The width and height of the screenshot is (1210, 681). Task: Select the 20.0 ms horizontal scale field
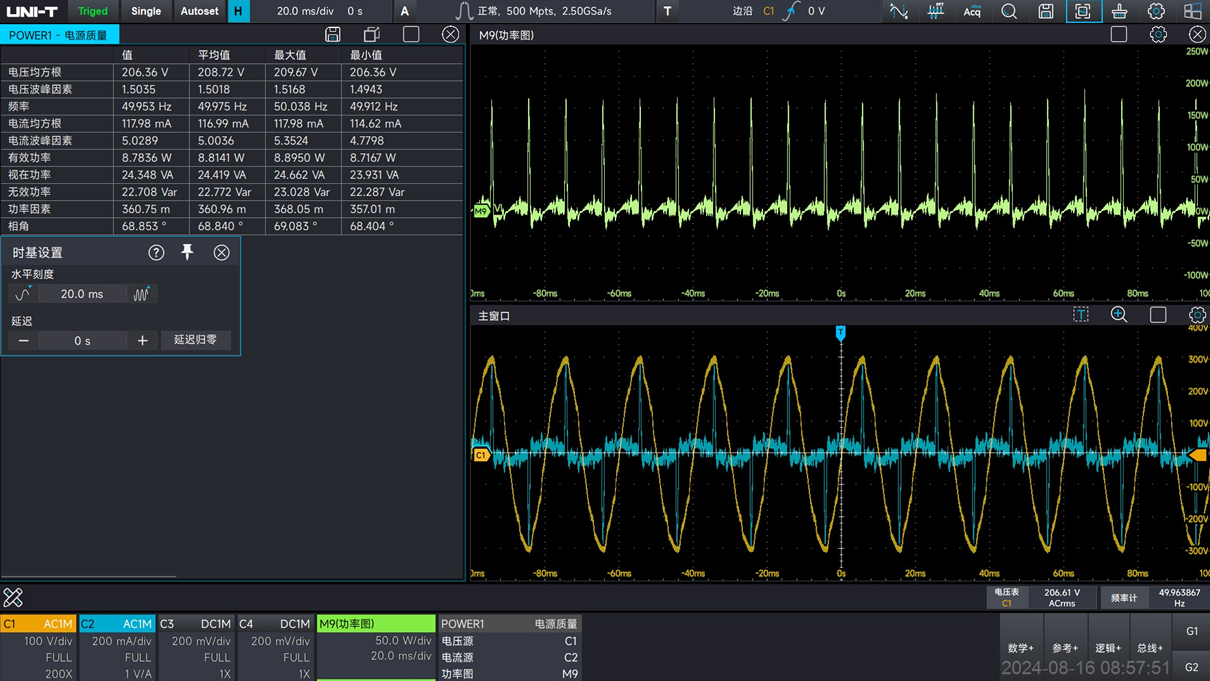coord(82,294)
